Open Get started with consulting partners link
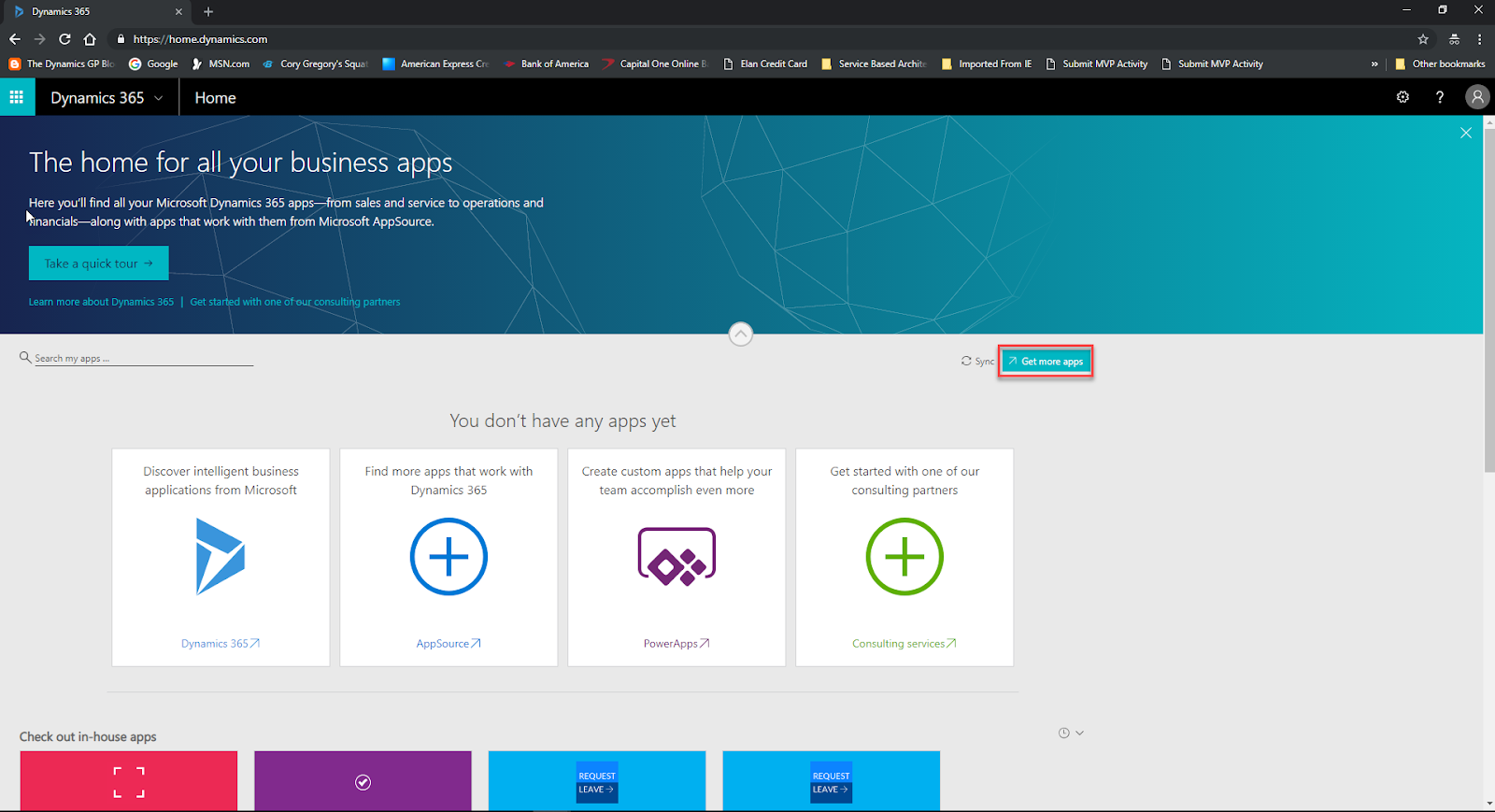Screen dimensions: 1495x812 (x=295, y=302)
